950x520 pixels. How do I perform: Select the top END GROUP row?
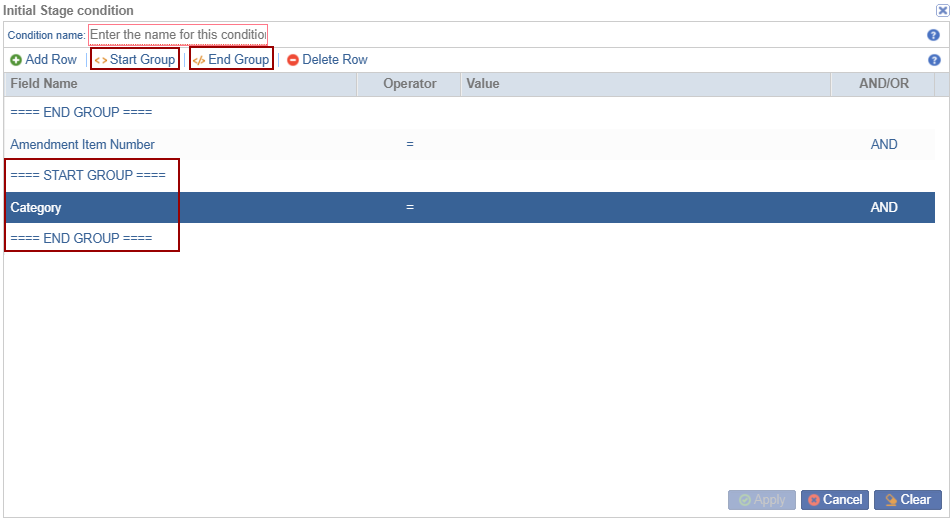81,113
